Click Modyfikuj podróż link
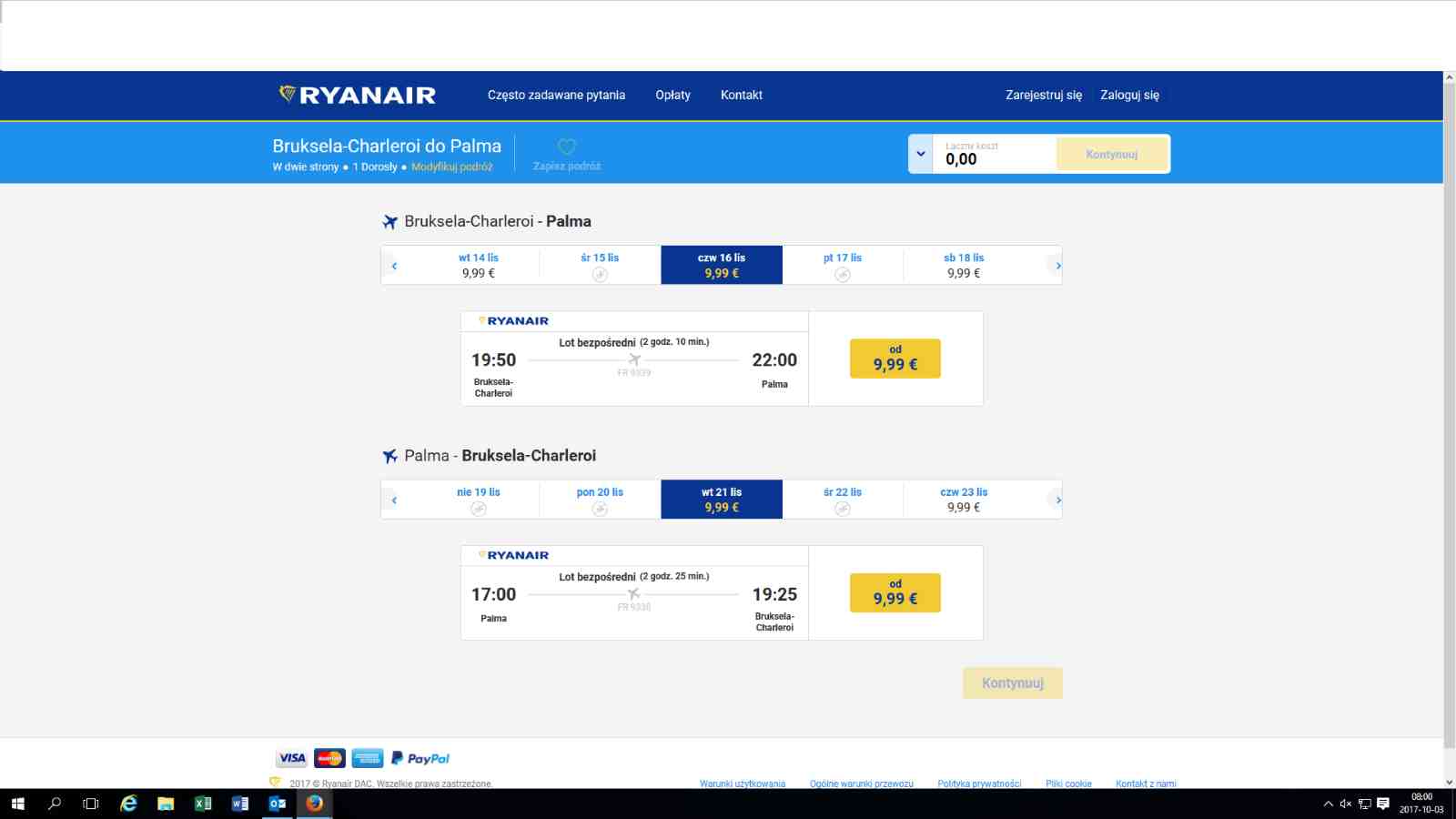The image size is (1456, 819). (x=451, y=167)
